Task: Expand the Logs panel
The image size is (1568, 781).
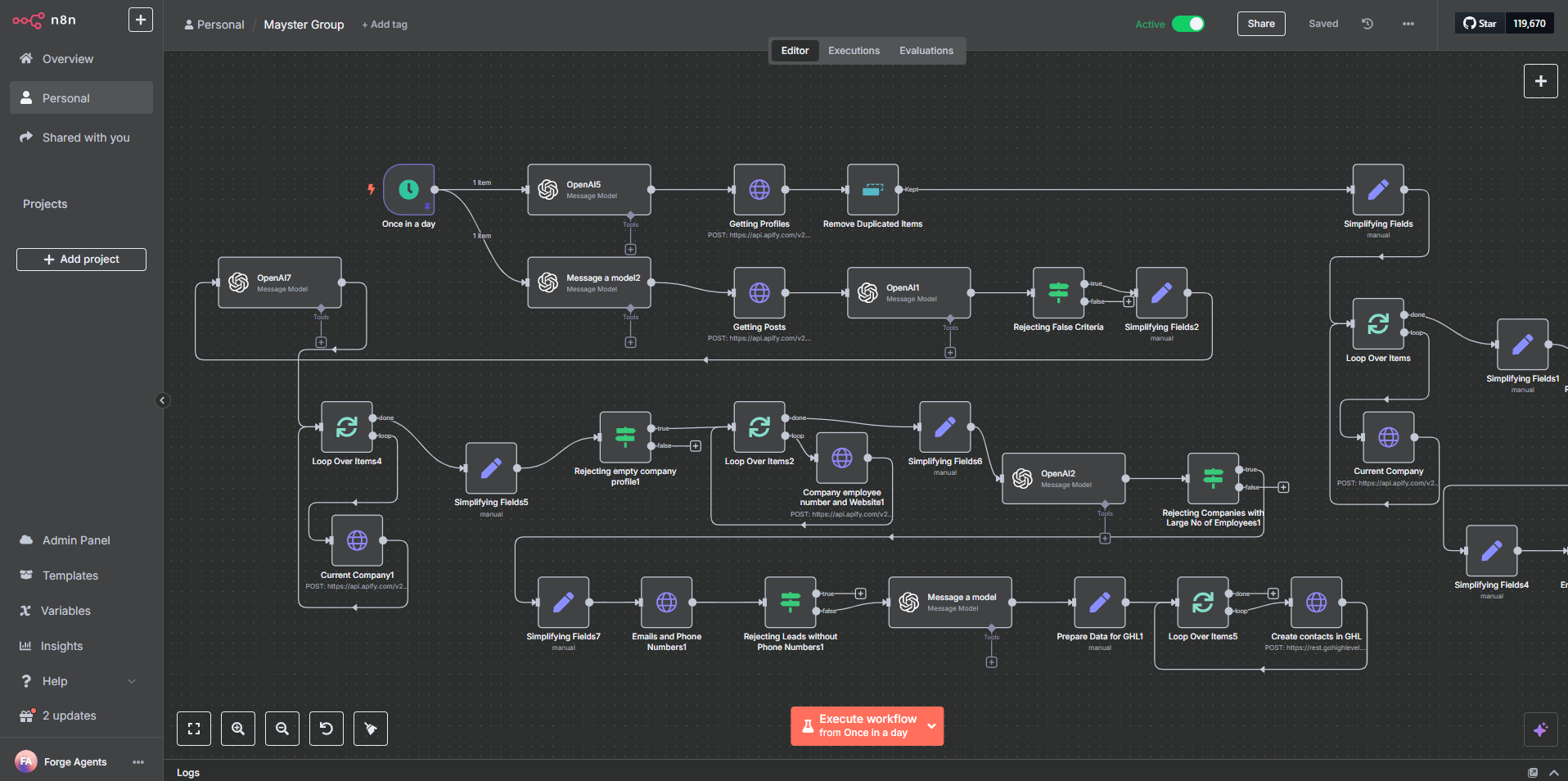Action: point(1553,772)
